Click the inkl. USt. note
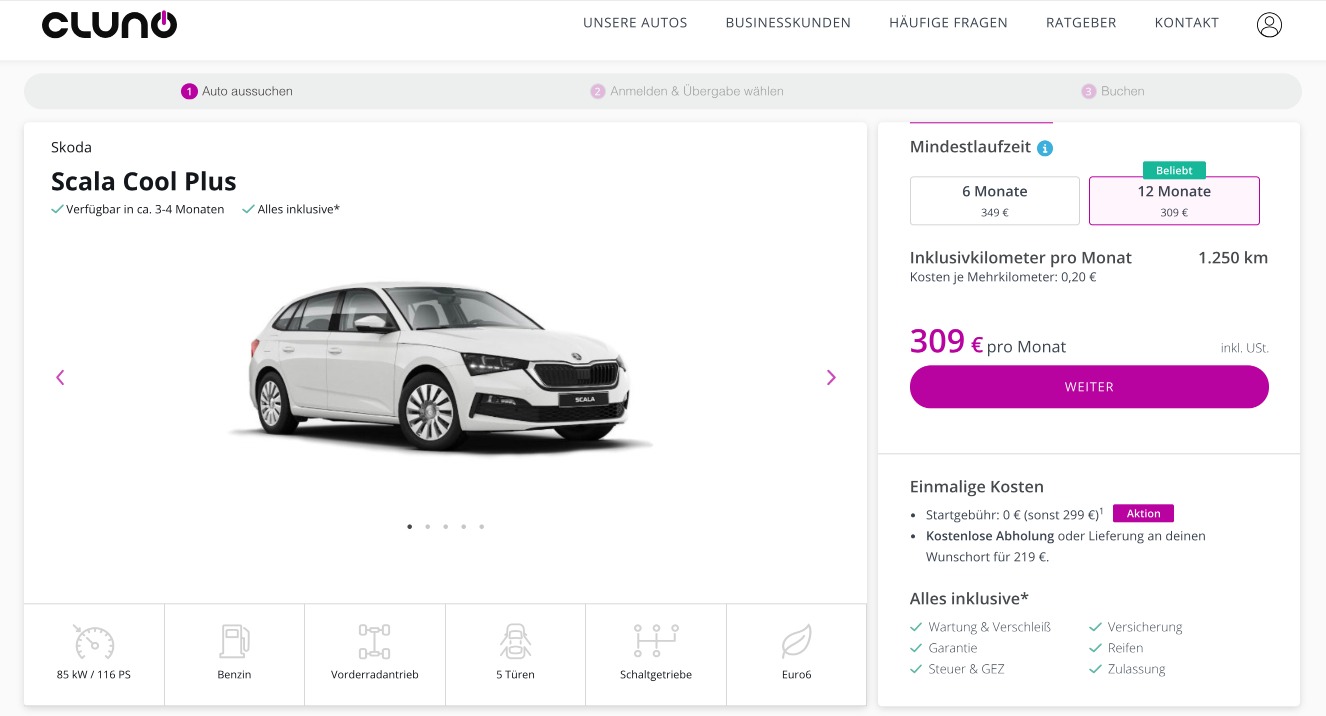Viewport: 1326px width, 716px height. click(x=1245, y=348)
